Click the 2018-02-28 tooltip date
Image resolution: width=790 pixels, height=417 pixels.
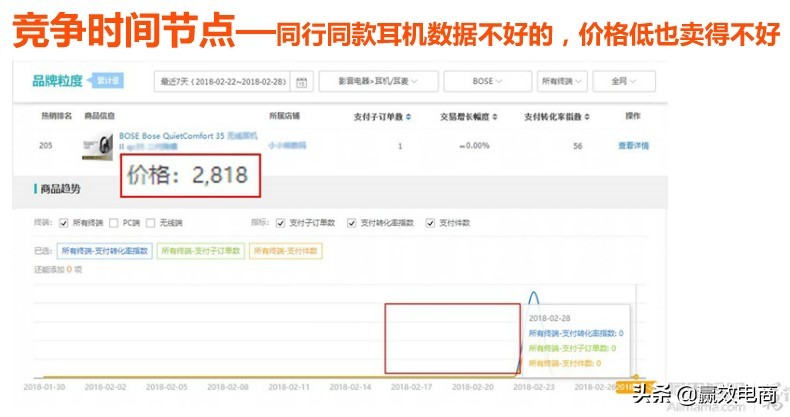[x=550, y=318]
